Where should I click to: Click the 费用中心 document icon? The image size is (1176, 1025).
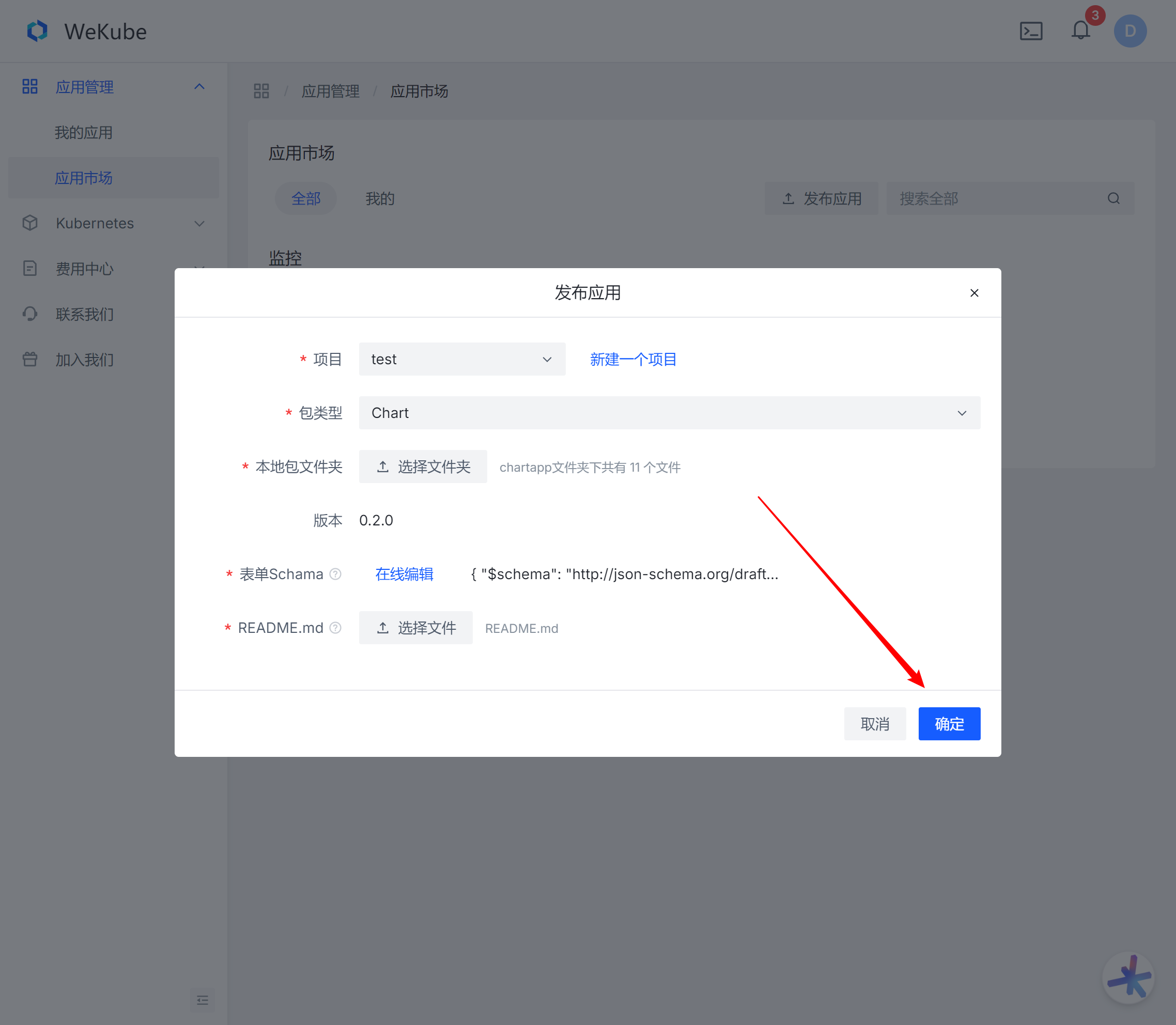click(x=30, y=268)
